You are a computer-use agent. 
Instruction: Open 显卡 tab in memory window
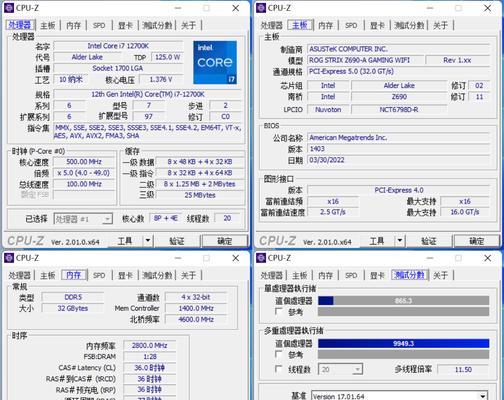pyautogui.click(x=125, y=275)
